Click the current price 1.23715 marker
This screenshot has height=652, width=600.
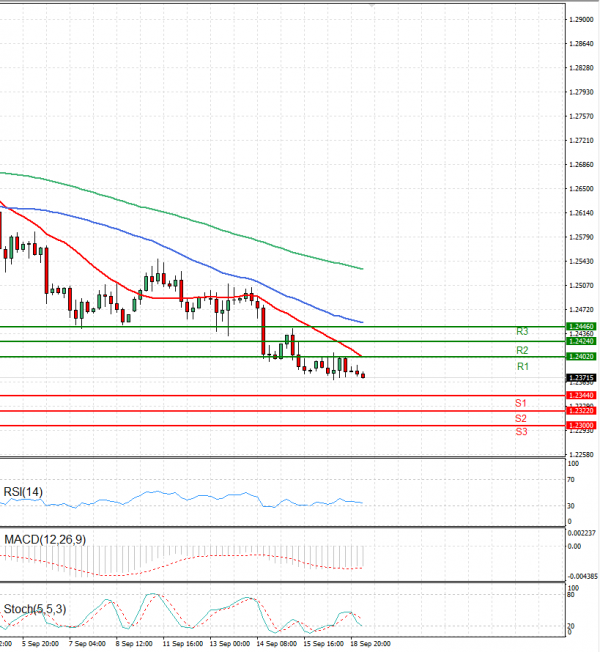click(x=581, y=377)
